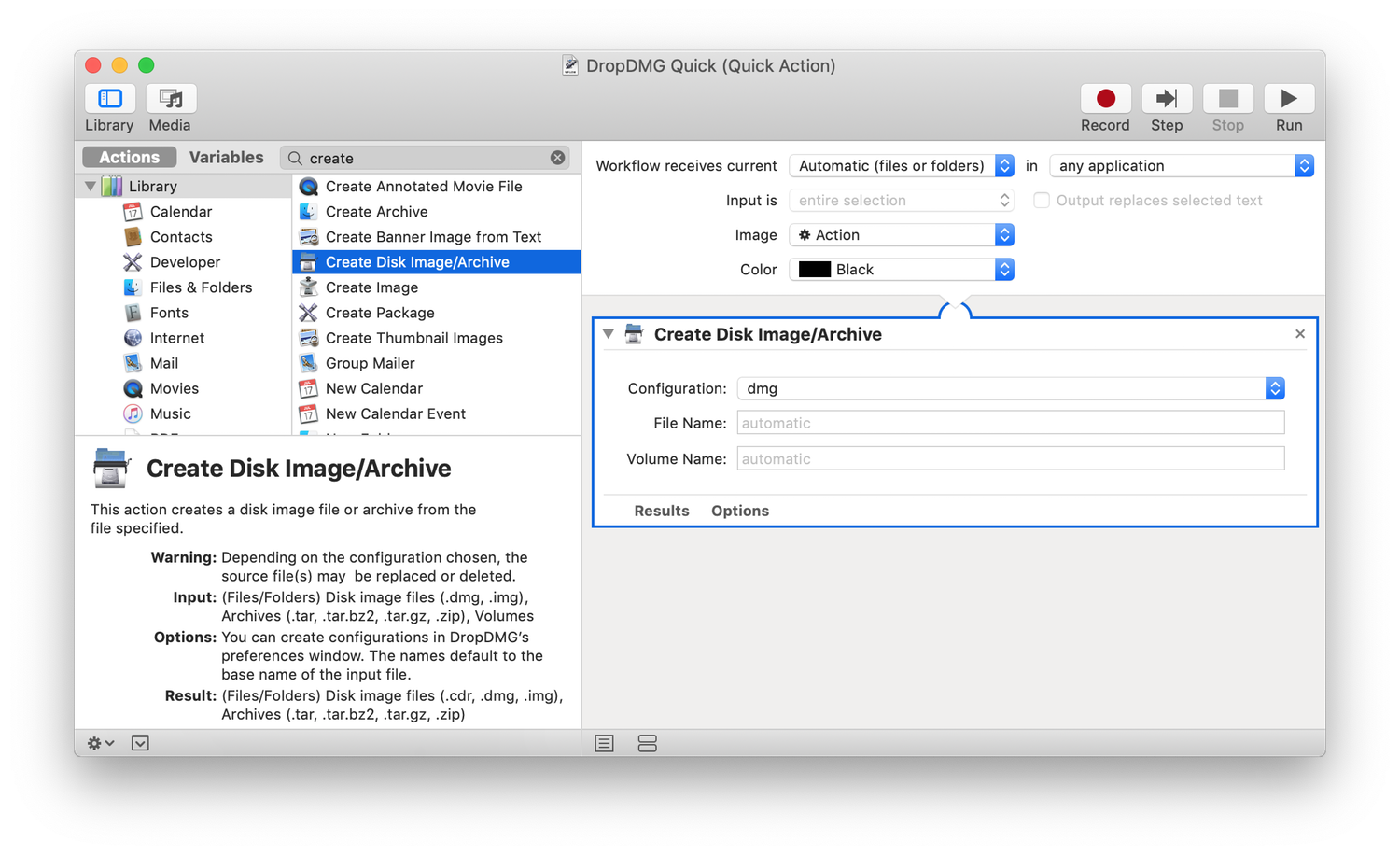Show the workflow log list icon
The image size is (1400, 855).
[604, 743]
